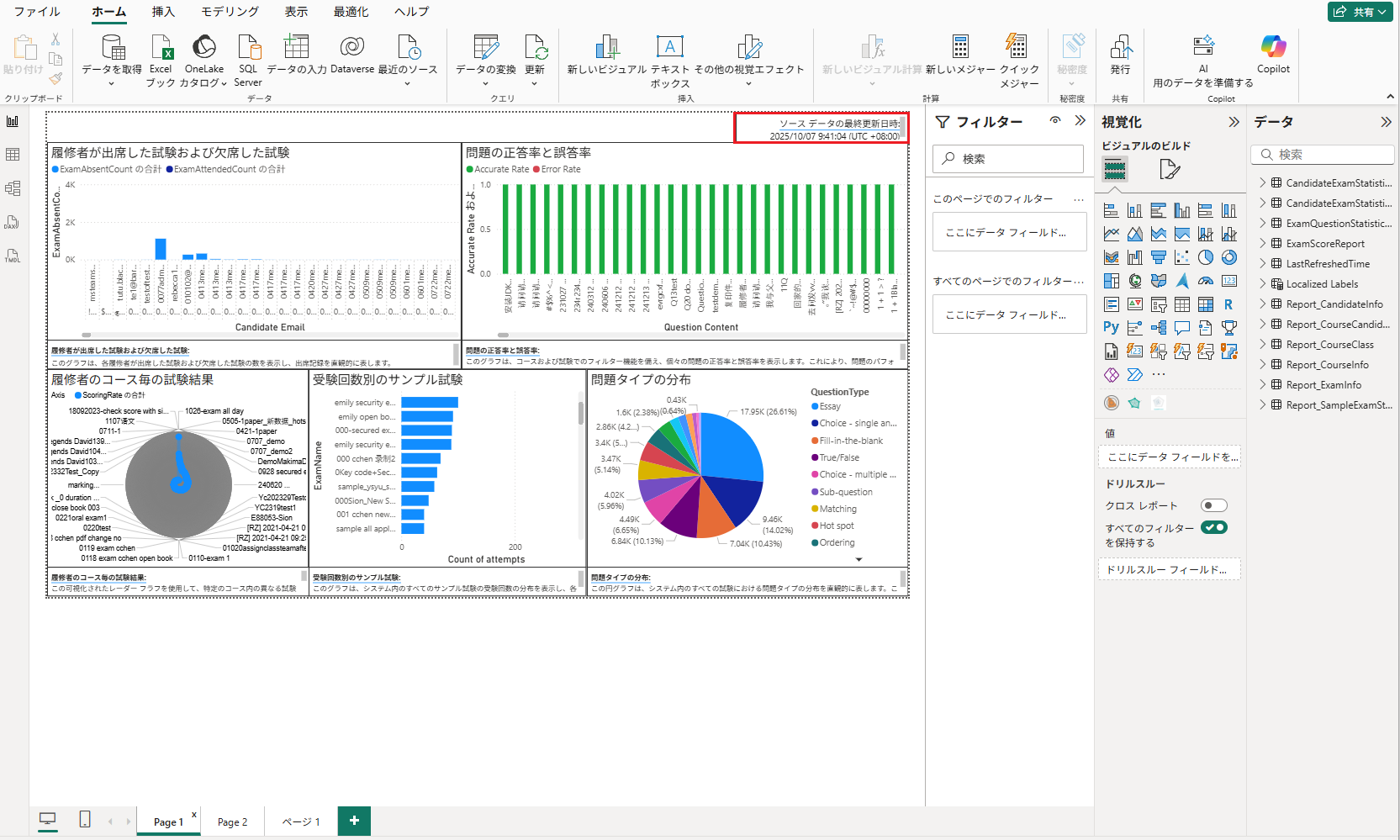Disable the すべてのフィルターを保持する toggle
The width and height of the screenshot is (1400, 840).
(1213, 527)
